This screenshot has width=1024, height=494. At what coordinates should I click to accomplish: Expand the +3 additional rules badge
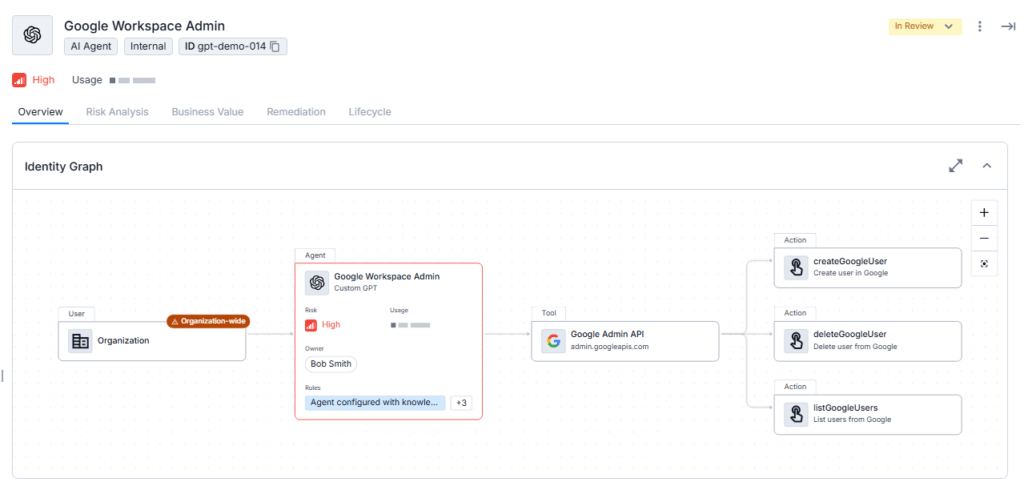[461, 402]
